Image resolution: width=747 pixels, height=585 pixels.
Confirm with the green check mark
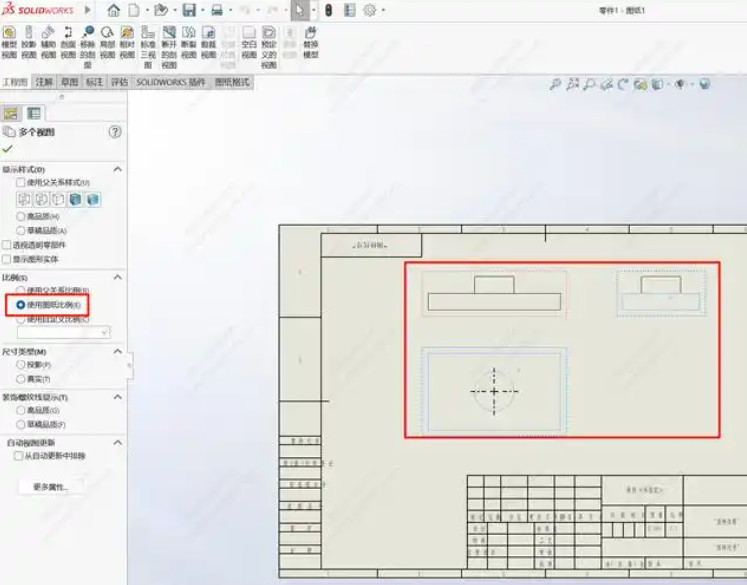[8, 149]
